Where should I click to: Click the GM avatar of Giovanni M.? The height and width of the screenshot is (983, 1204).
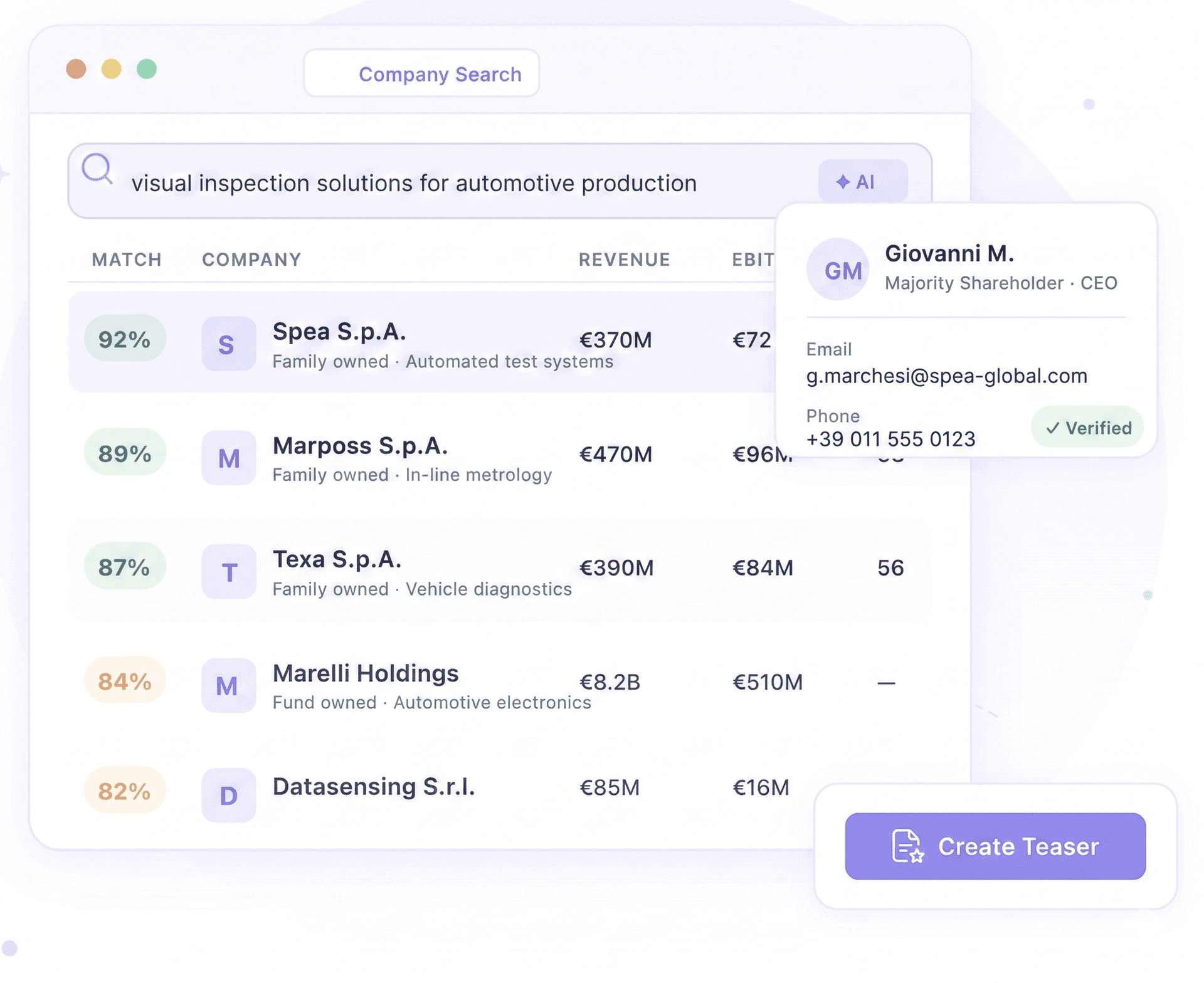click(837, 270)
